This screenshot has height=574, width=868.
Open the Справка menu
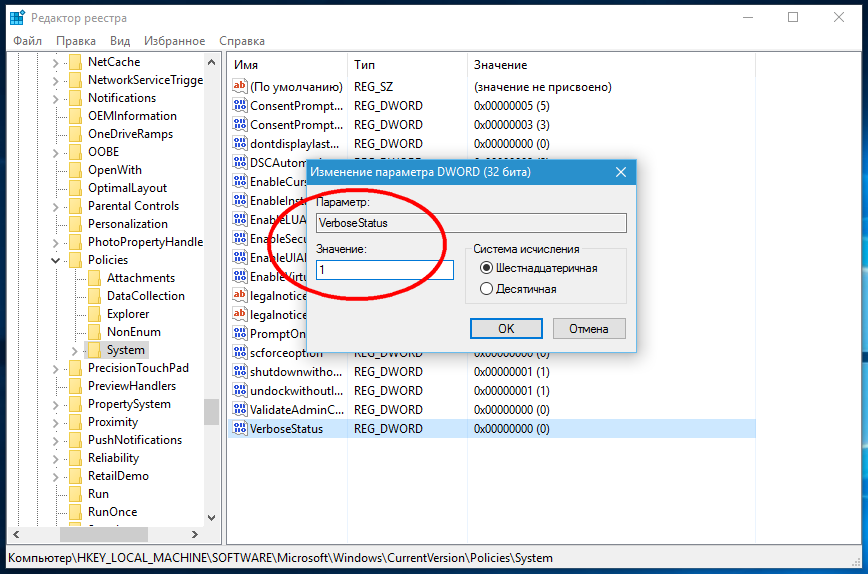pyautogui.click(x=242, y=41)
